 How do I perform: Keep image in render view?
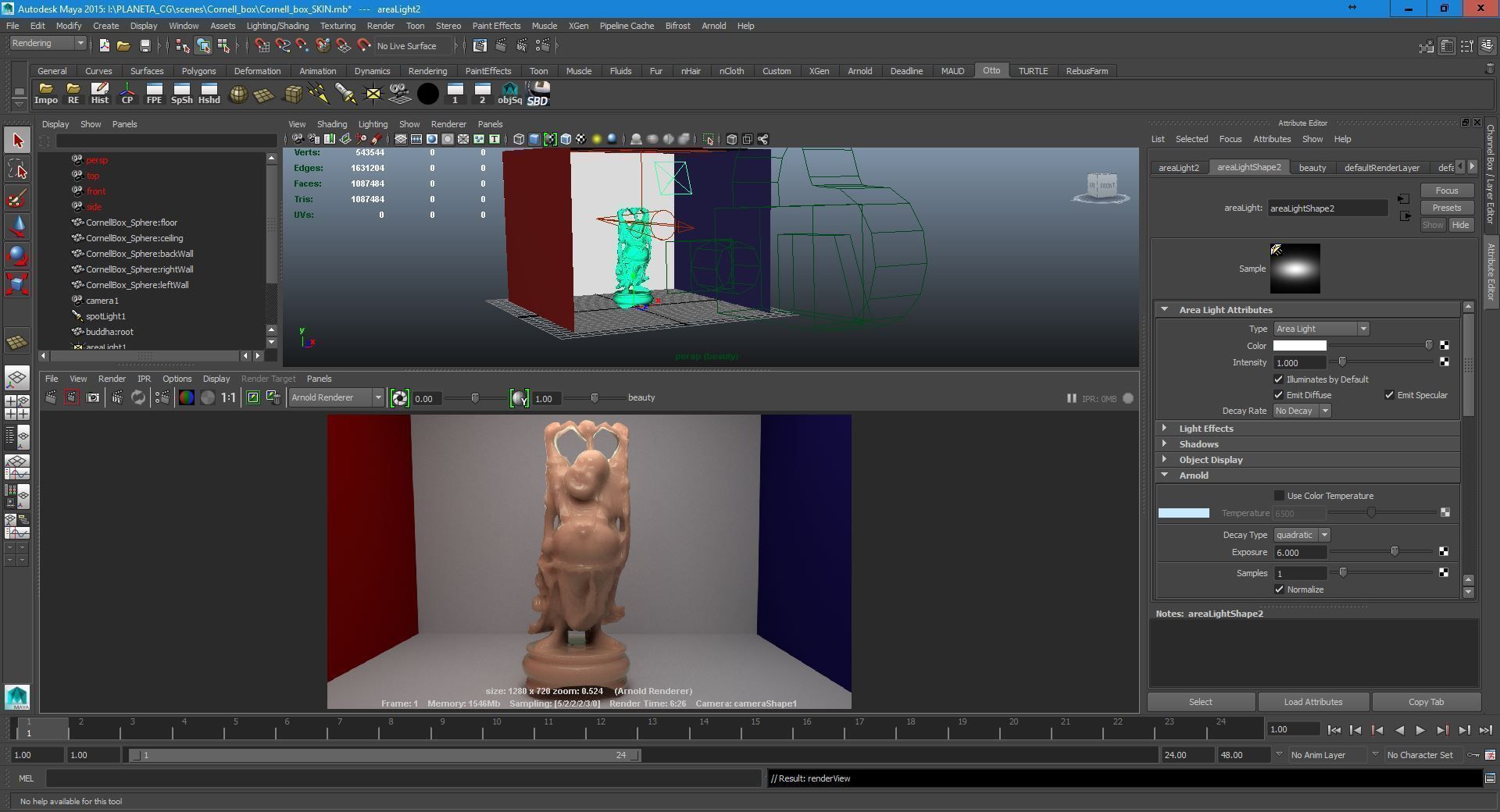252,397
